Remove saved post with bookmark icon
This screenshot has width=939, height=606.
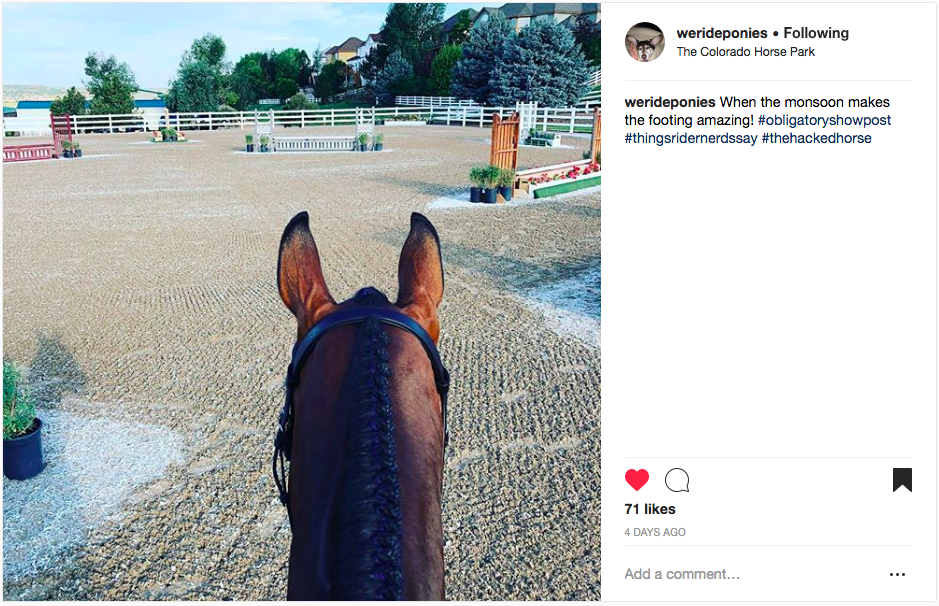902,480
